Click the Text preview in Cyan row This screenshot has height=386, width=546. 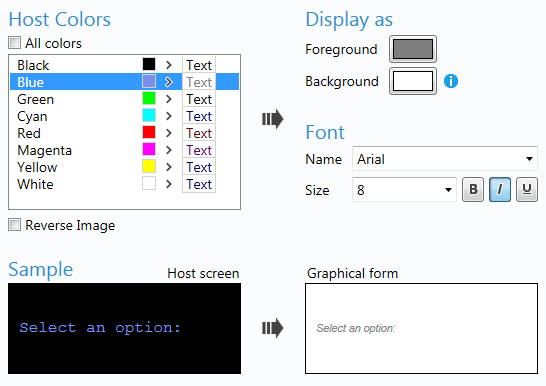(199, 116)
